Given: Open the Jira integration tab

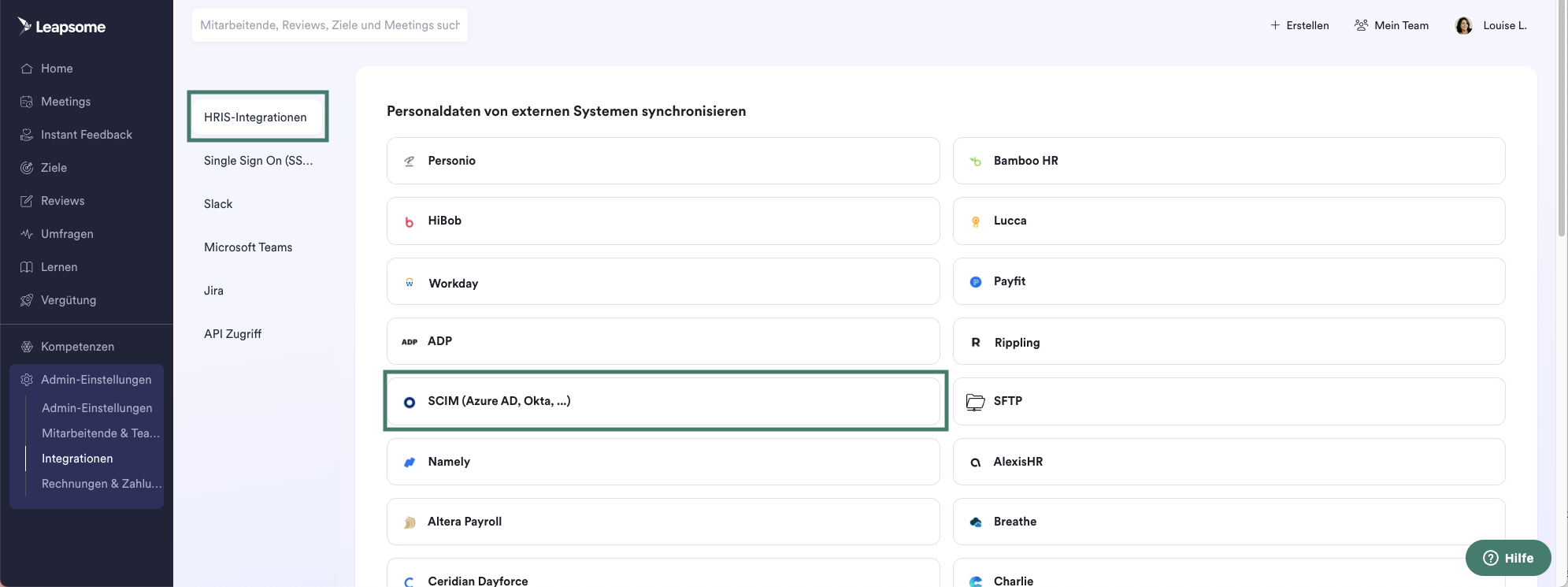Looking at the screenshot, I should click(213, 291).
